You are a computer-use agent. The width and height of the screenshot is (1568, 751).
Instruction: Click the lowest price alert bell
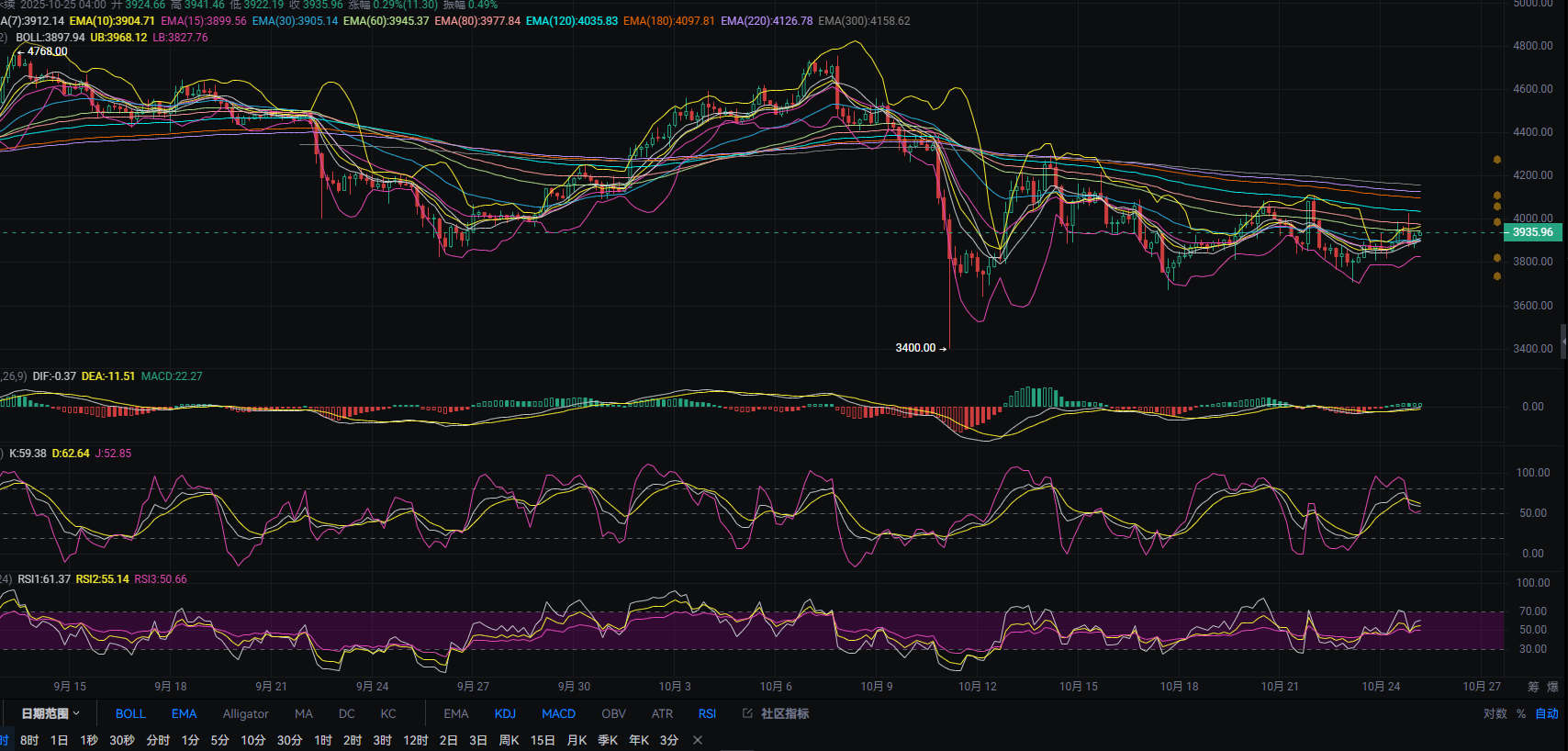coord(1496,275)
